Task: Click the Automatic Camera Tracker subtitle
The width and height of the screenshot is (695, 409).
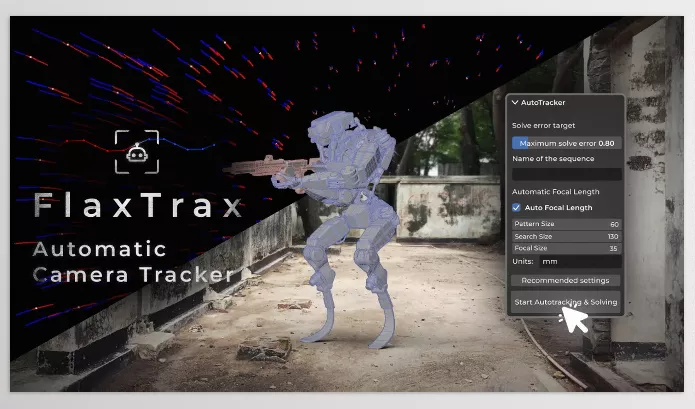Action: [x=133, y=262]
